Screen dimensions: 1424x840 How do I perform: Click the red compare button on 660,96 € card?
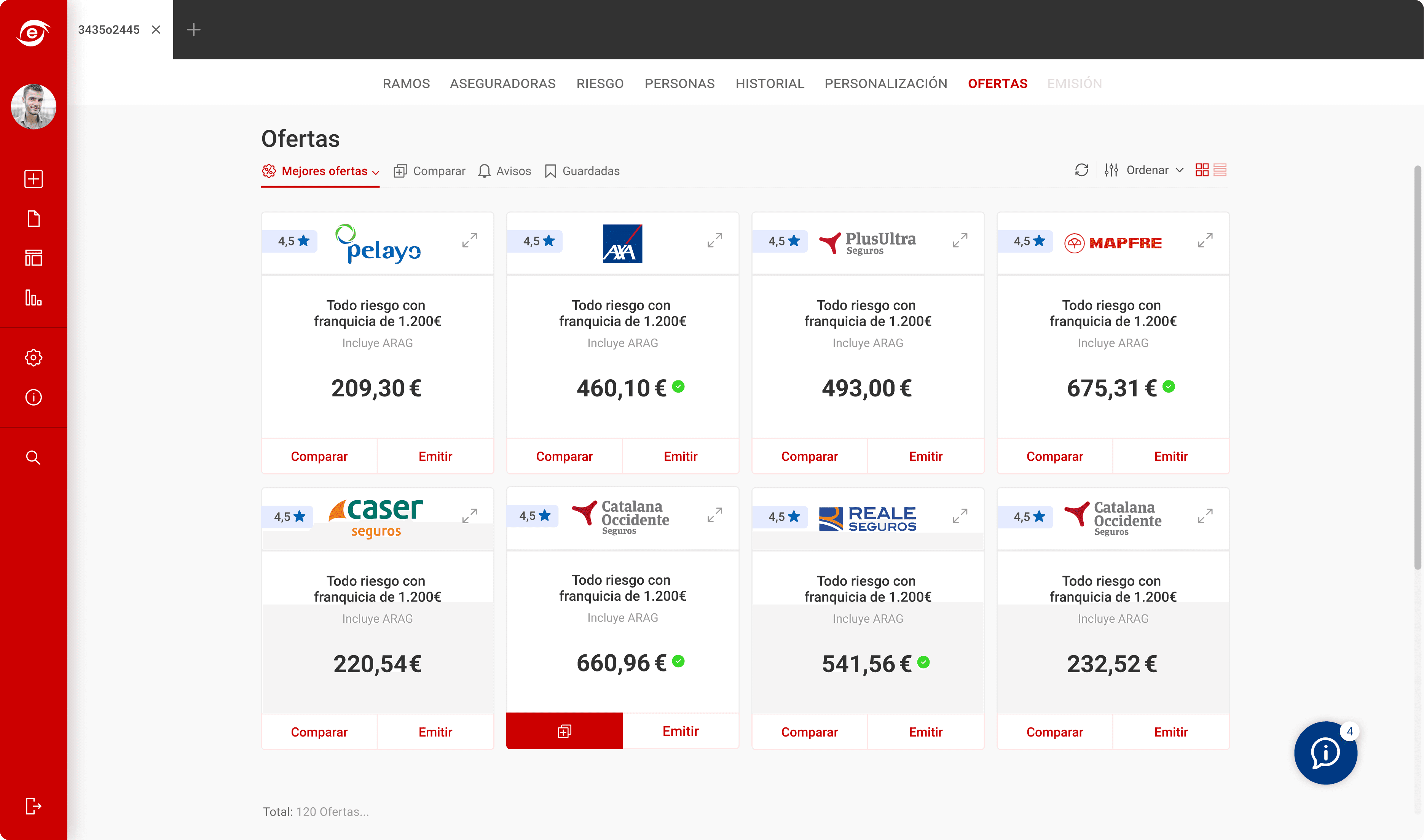pyautogui.click(x=564, y=731)
